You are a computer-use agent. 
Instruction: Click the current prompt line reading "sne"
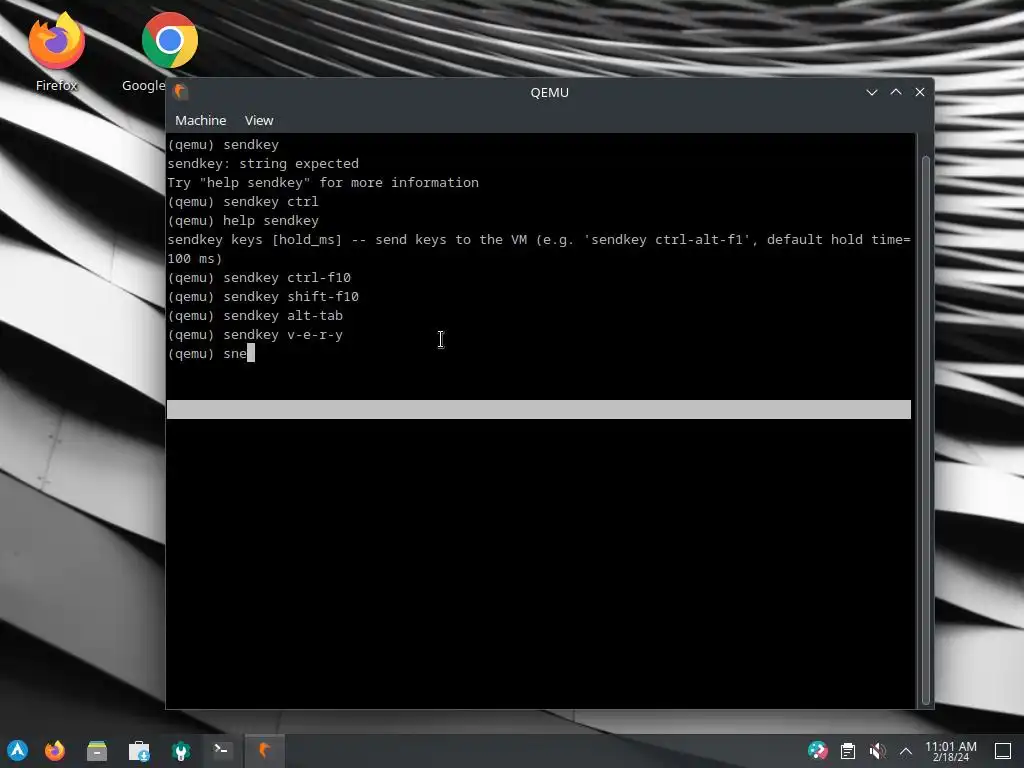211,353
